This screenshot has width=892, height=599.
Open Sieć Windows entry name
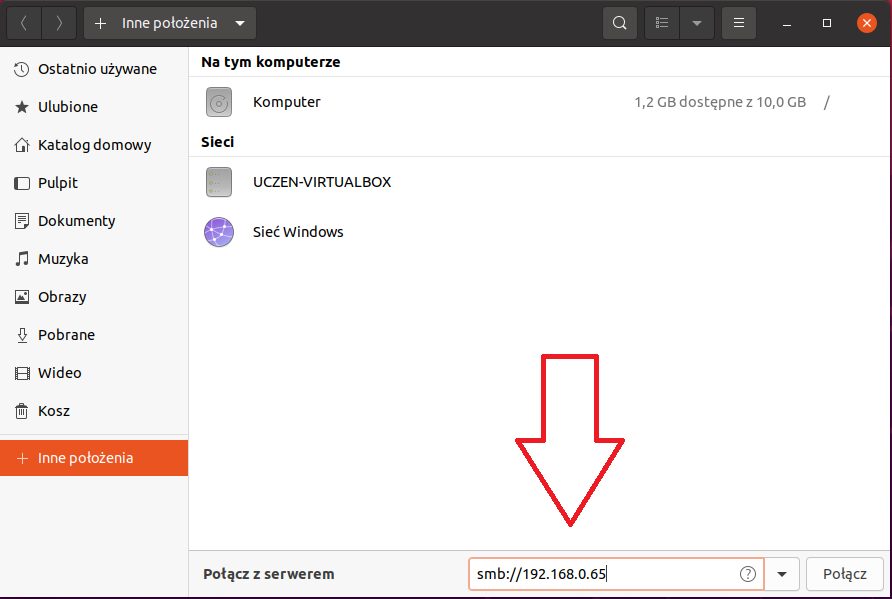click(298, 232)
